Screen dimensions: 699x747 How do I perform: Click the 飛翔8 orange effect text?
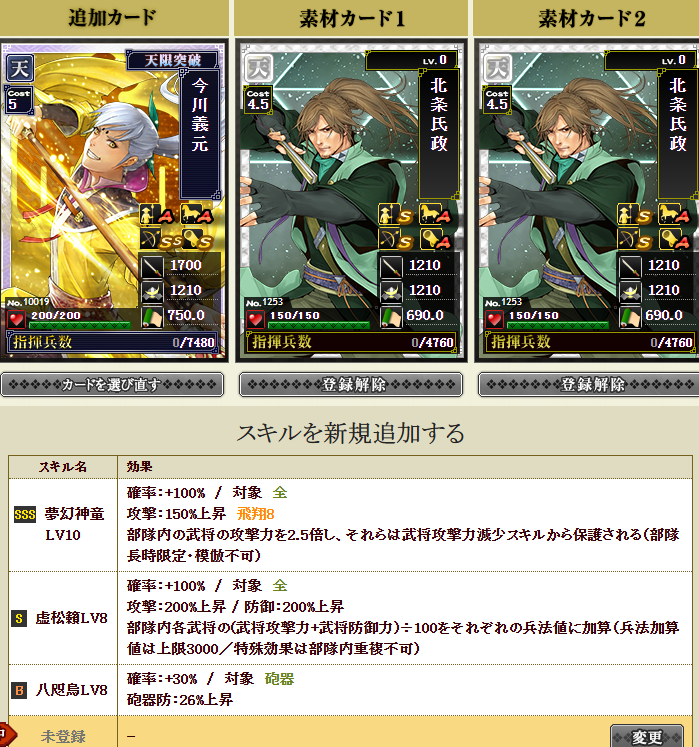point(256,514)
